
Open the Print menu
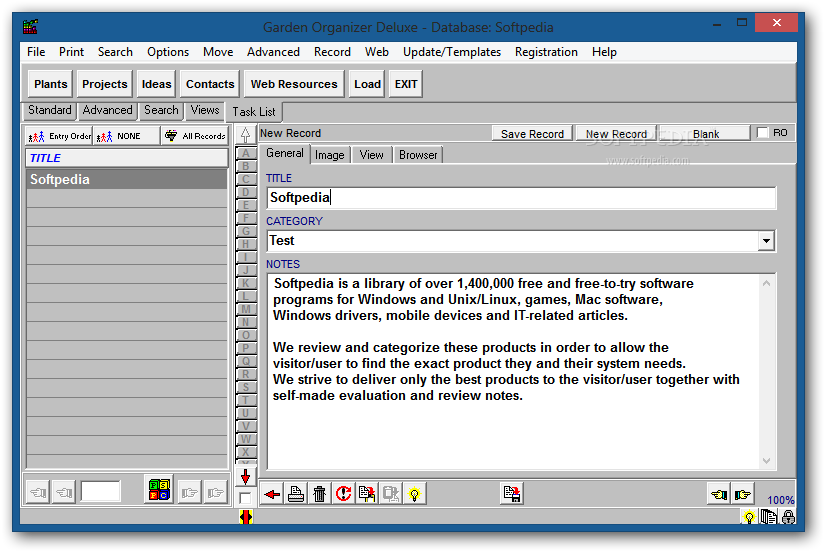pyautogui.click(x=71, y=52)
